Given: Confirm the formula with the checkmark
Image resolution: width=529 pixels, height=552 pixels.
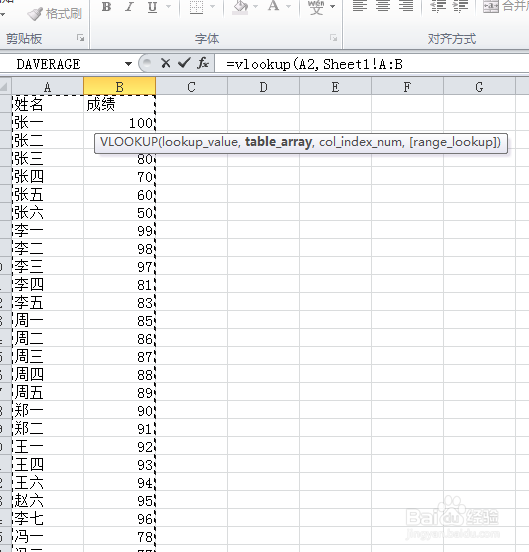Looking at the screenshot, I should tap(184, 64).
